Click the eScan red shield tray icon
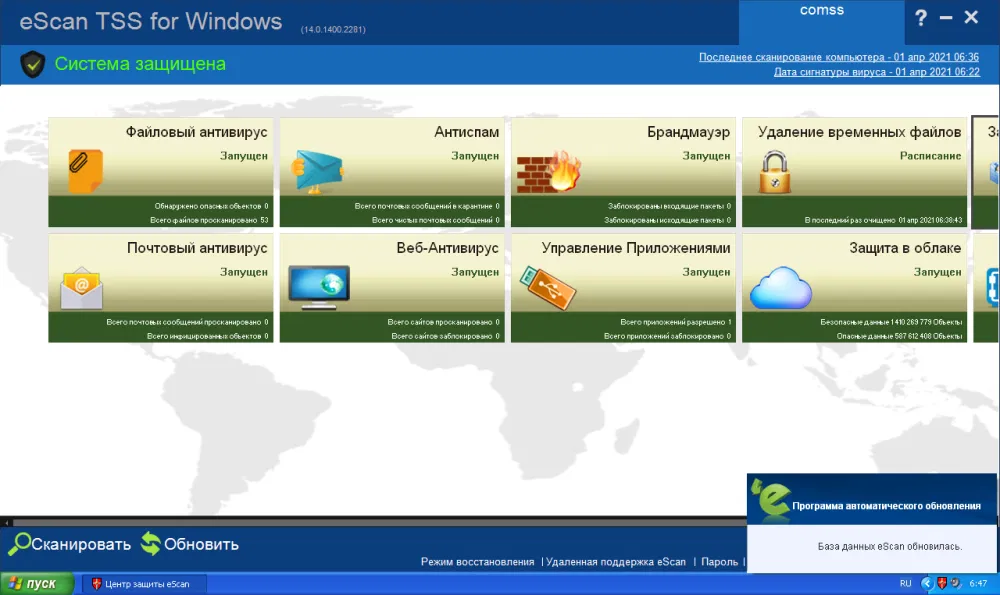 click(x=941, y=583)
